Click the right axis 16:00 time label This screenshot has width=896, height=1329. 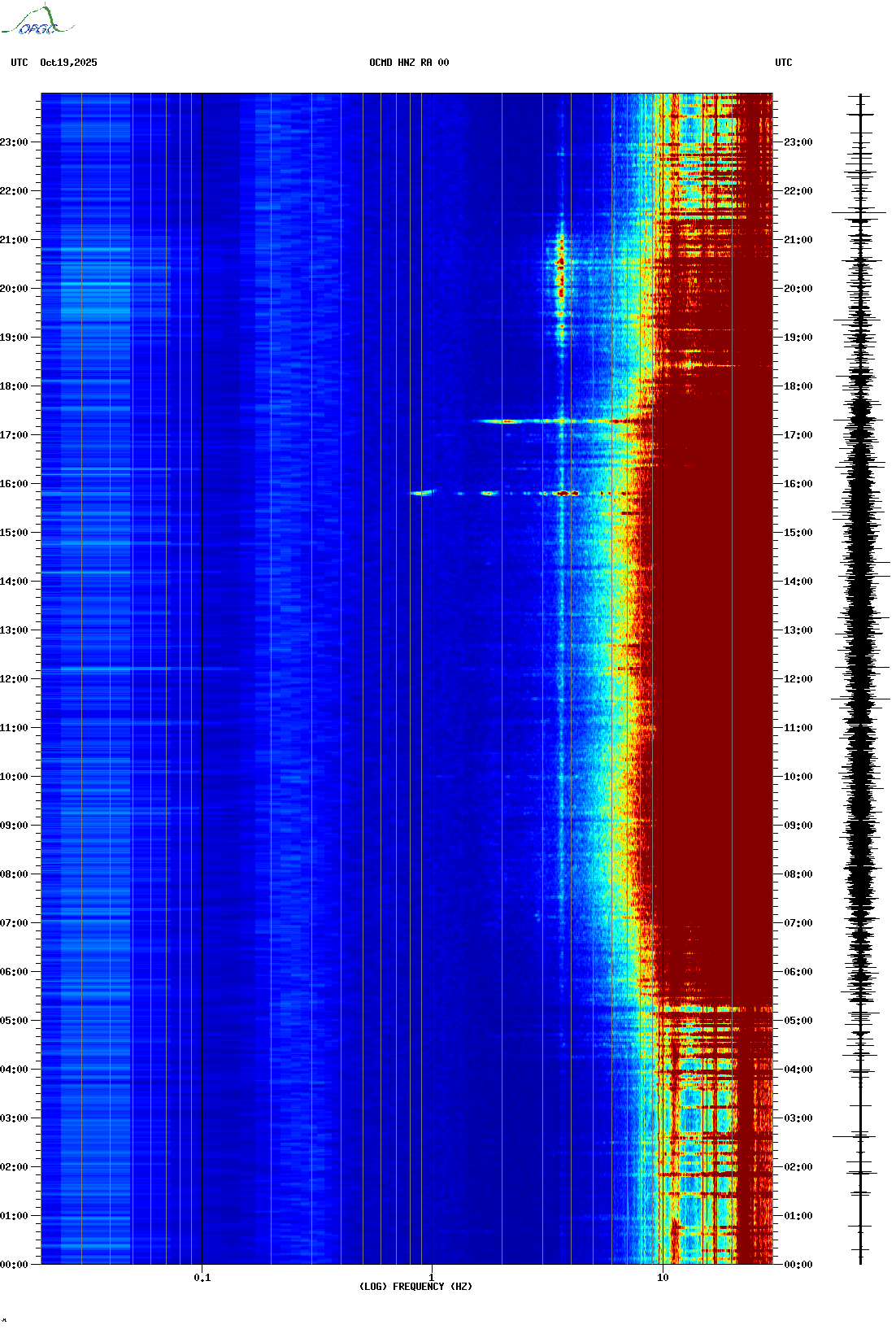tap(798, 484)
